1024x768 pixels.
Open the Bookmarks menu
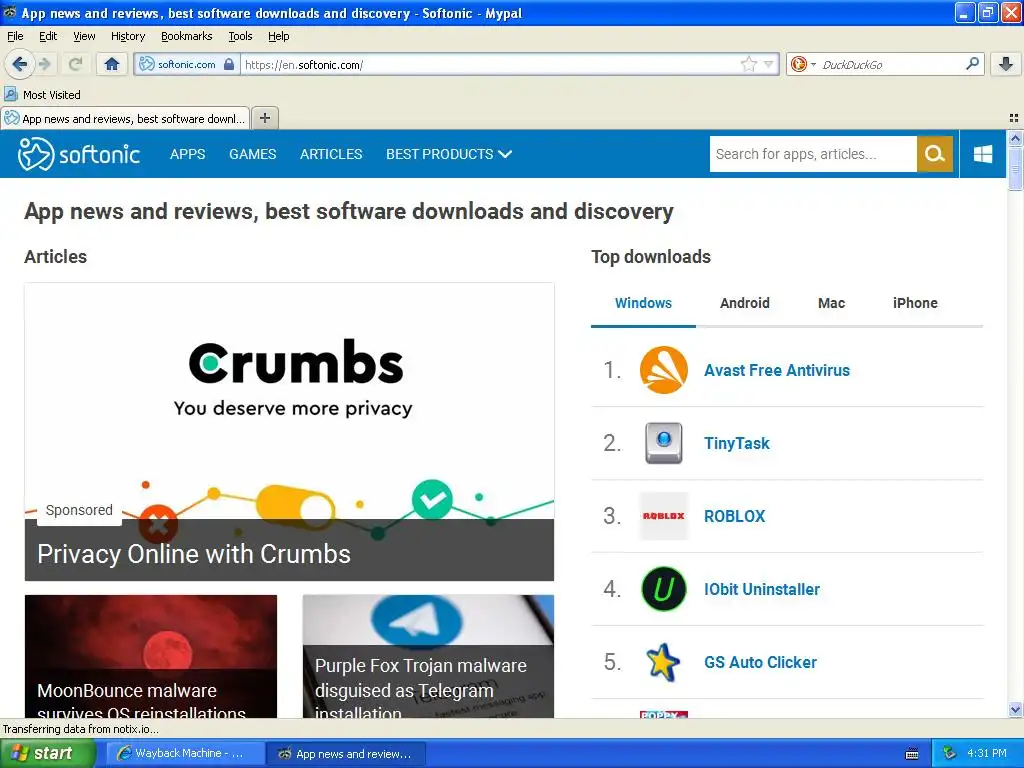pyautogui.click(x=187, y=36)
